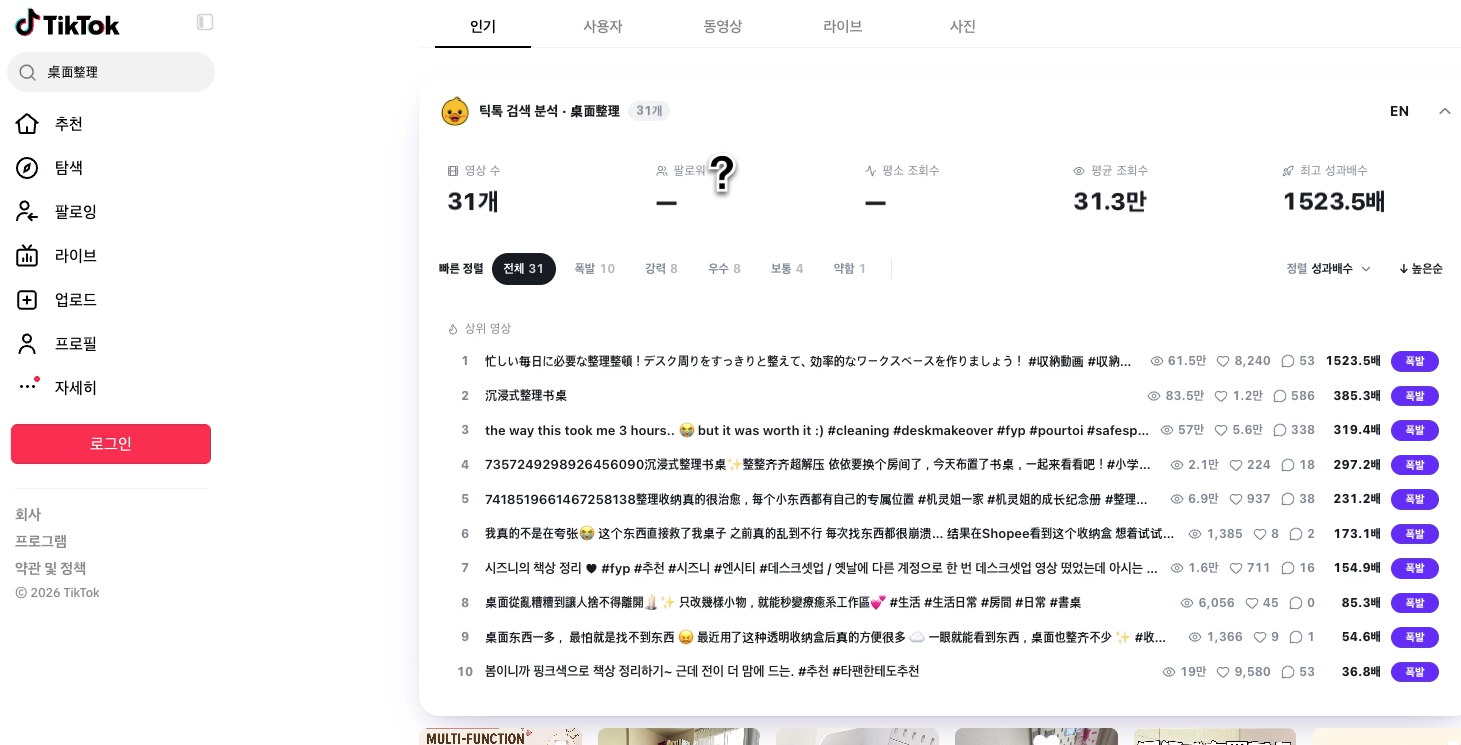
Task: Switch to the 라이브 tab
Action: (x=843, y=27)
